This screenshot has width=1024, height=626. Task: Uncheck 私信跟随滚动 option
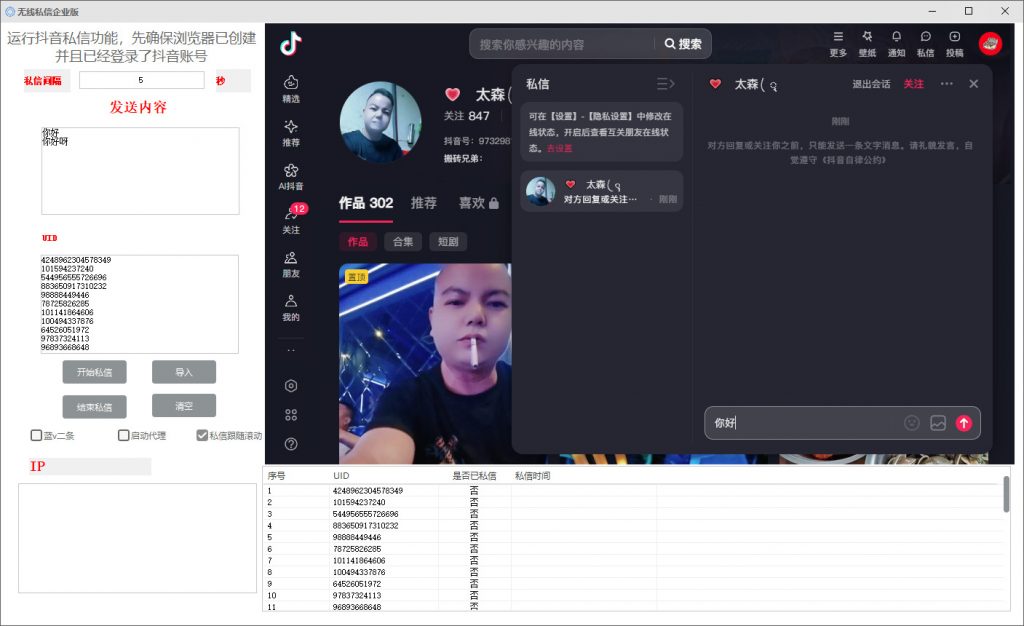click(203, 436)
